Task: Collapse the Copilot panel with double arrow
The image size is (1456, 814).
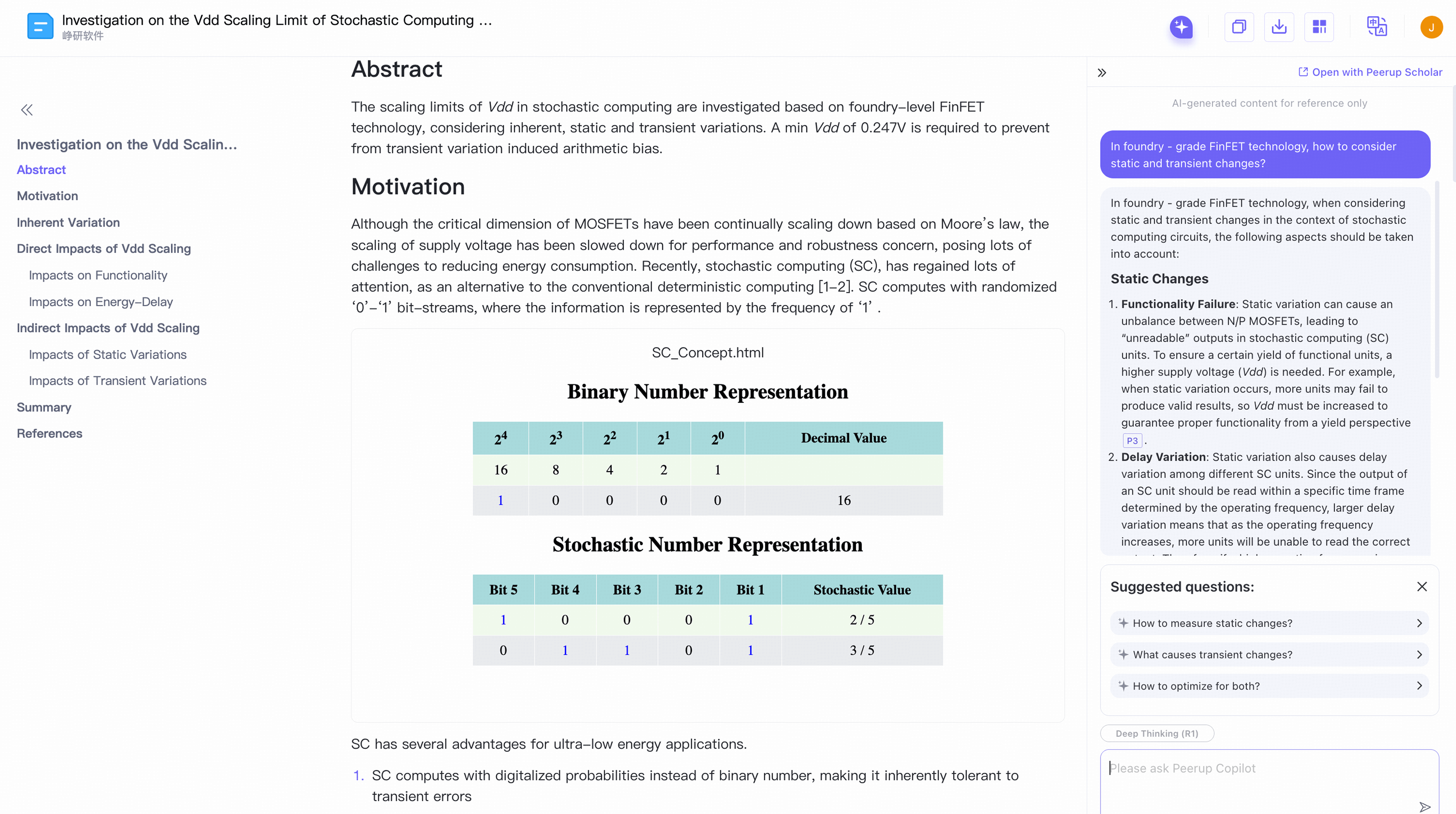Action: [1101, 72]
